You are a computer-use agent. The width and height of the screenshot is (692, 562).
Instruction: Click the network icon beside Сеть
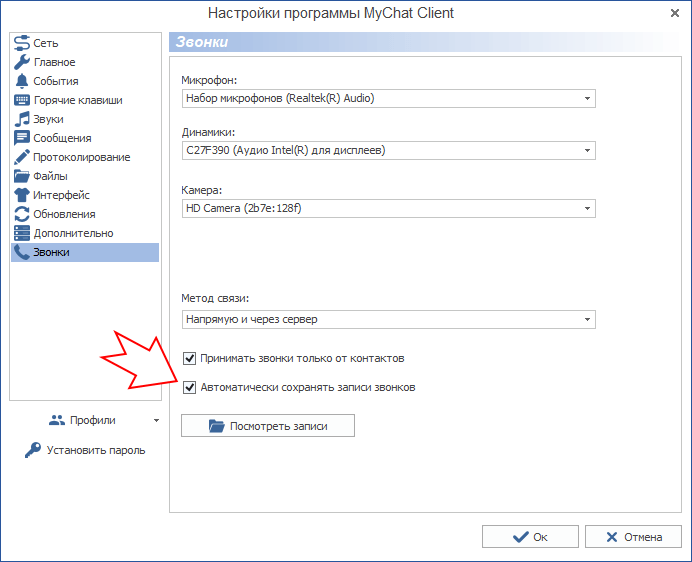click(22, 43)
